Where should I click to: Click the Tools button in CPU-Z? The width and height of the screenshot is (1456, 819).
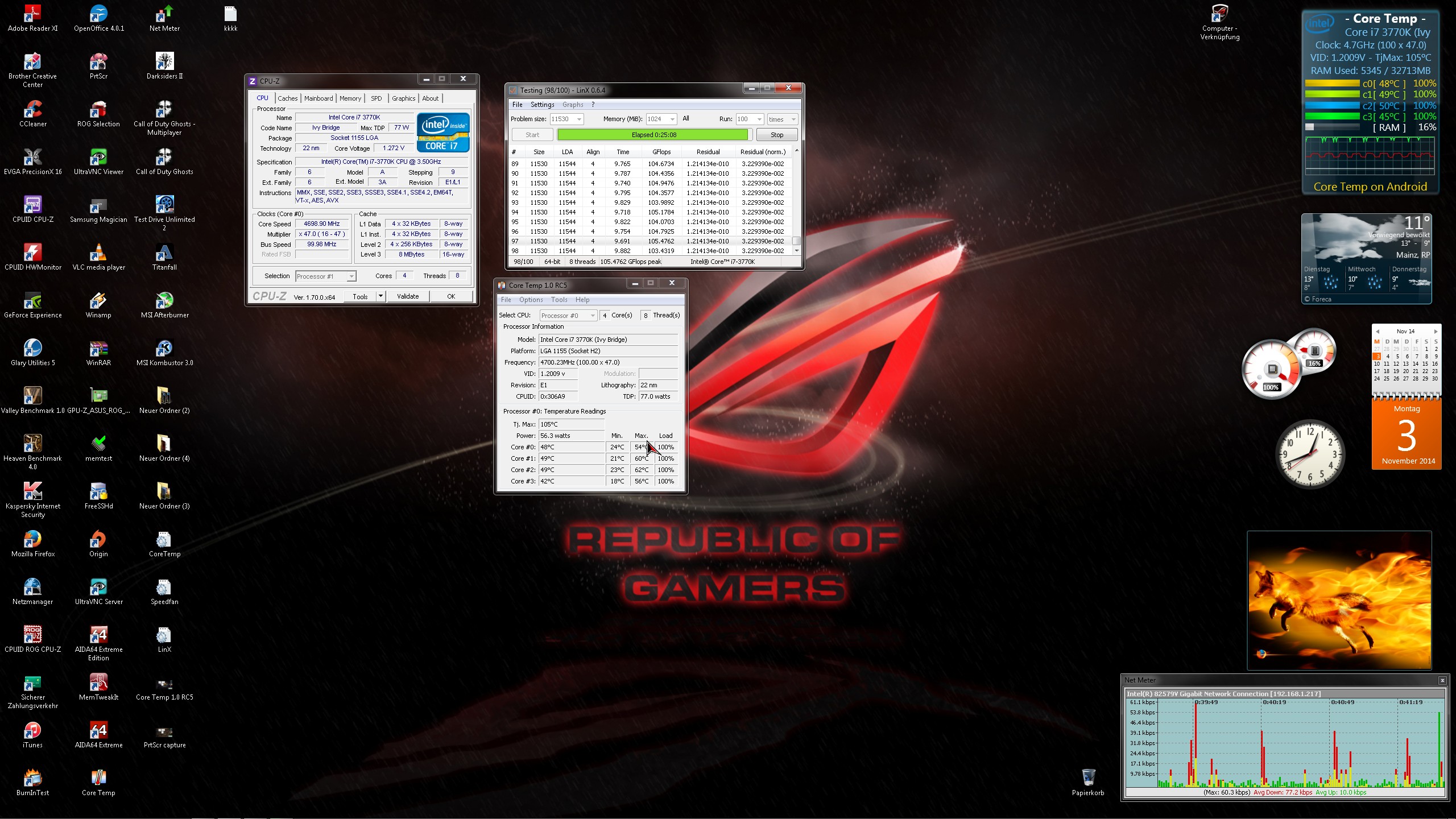pyautogui.click(x=360, y=296)
